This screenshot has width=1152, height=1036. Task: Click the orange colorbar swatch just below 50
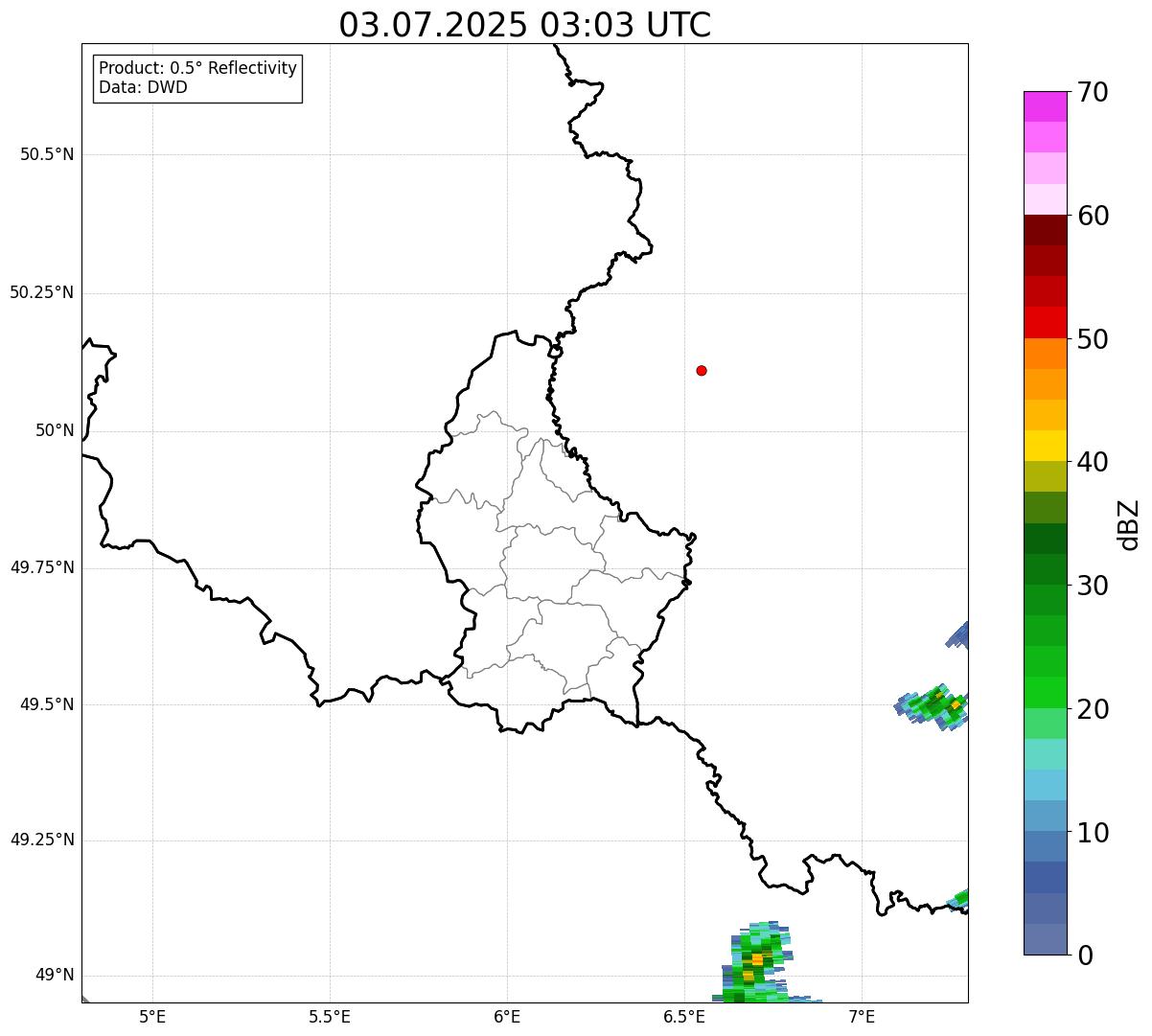[1045, 354]
